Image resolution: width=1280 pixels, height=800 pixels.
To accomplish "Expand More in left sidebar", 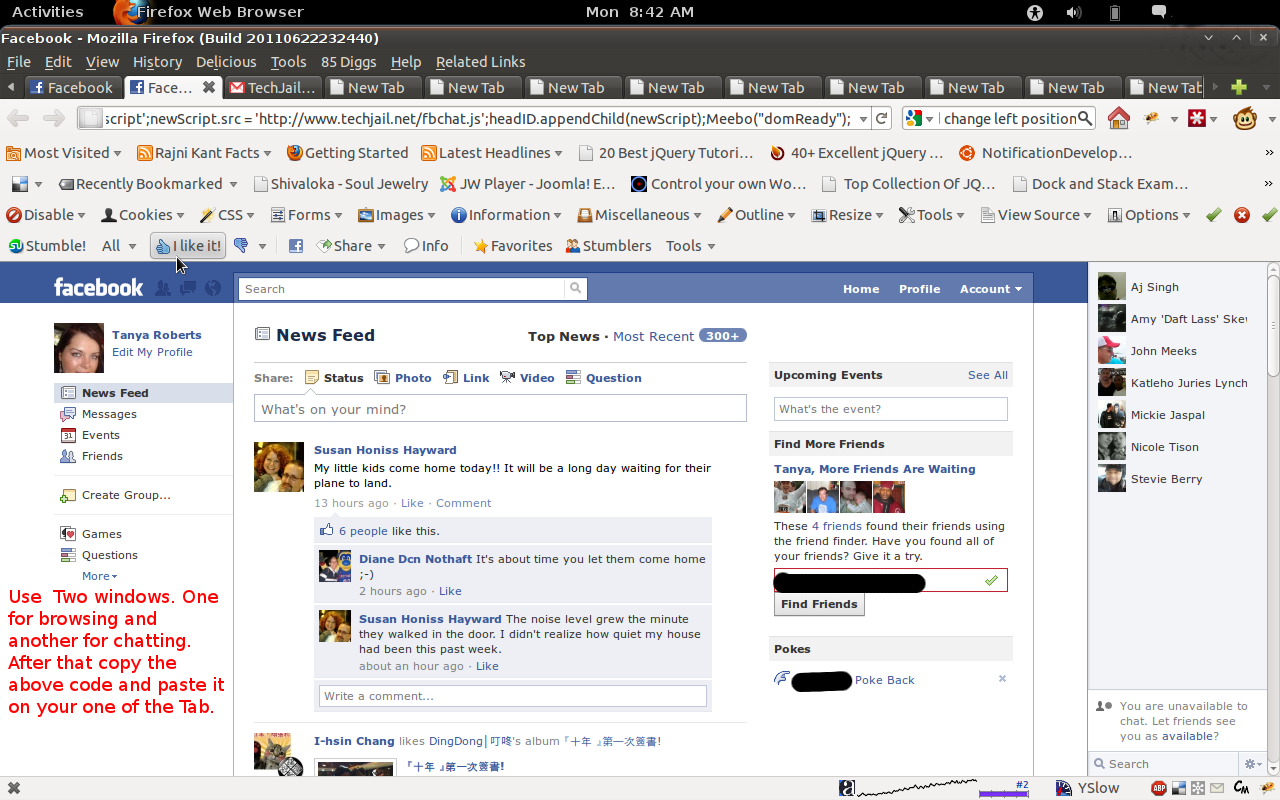I will point(100,576).
